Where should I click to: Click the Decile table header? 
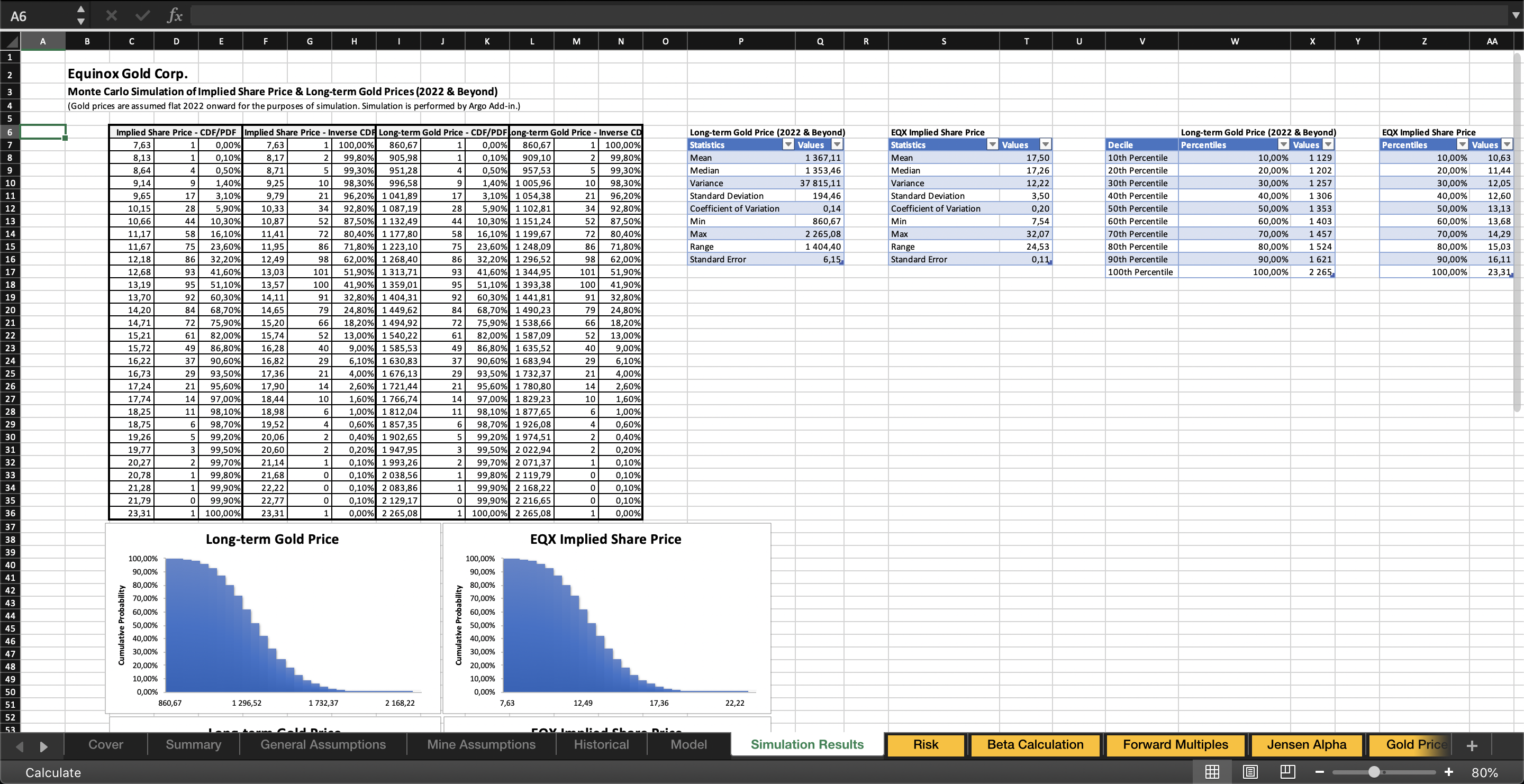pyautogui.click(x=1141, y=145)
